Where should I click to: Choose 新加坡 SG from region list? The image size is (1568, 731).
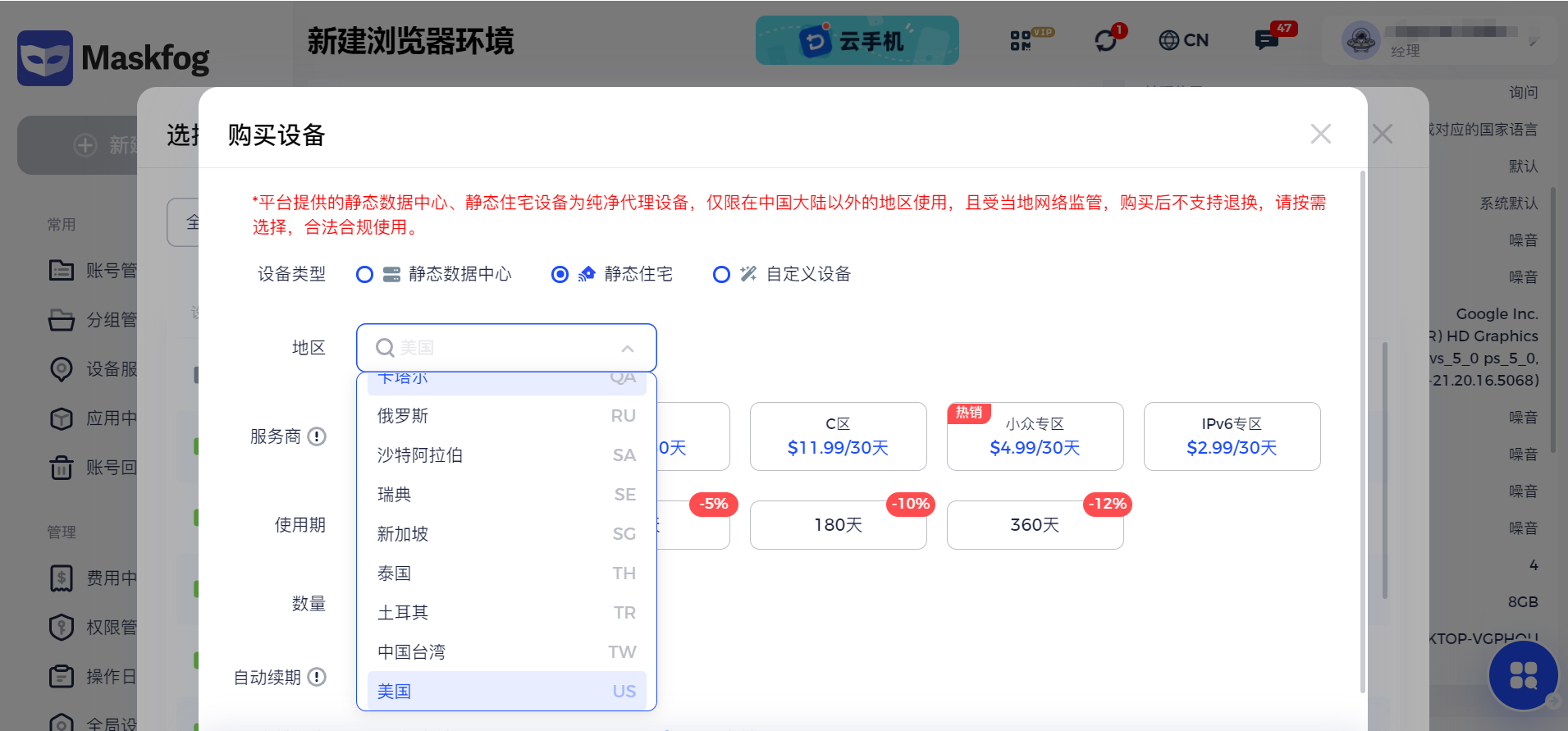506,534
